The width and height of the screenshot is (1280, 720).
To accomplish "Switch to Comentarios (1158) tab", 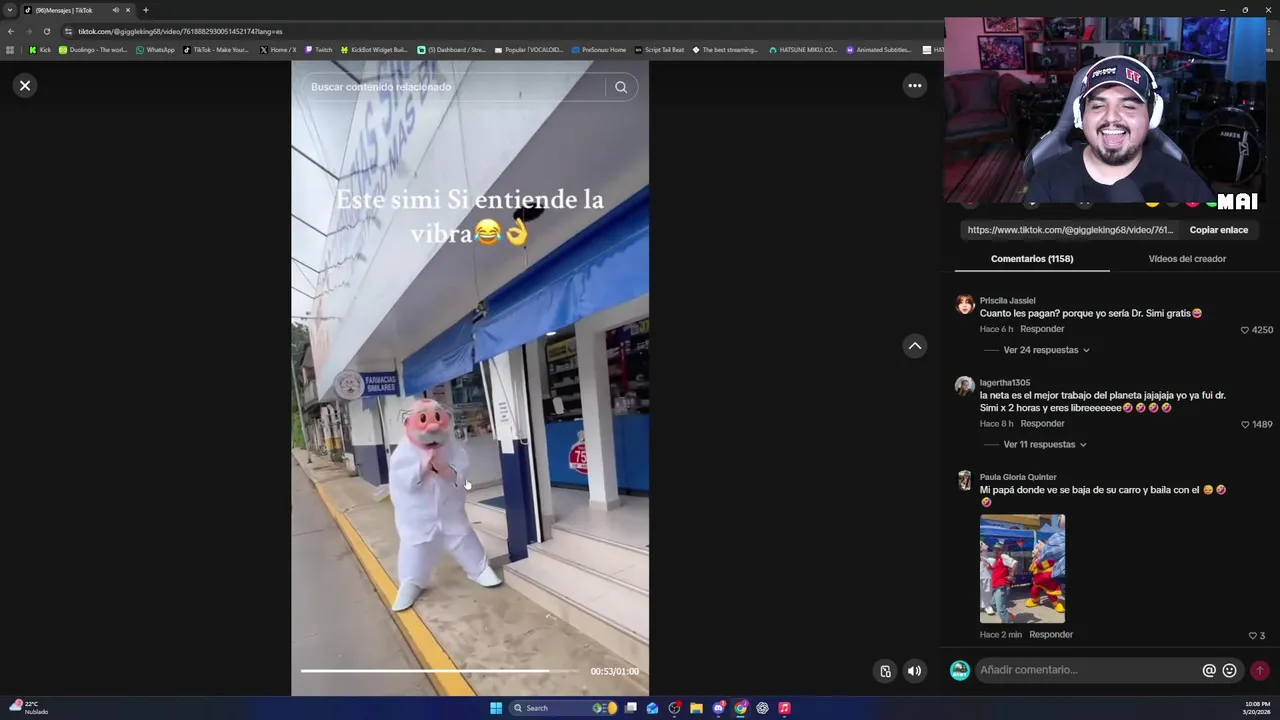I will [x=1032, y=259].
